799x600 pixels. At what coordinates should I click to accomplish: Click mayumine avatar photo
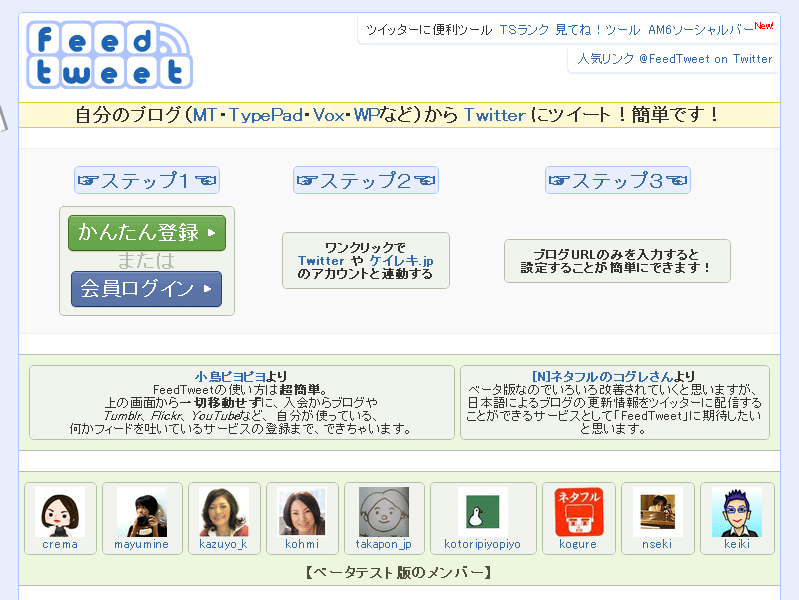142,512
